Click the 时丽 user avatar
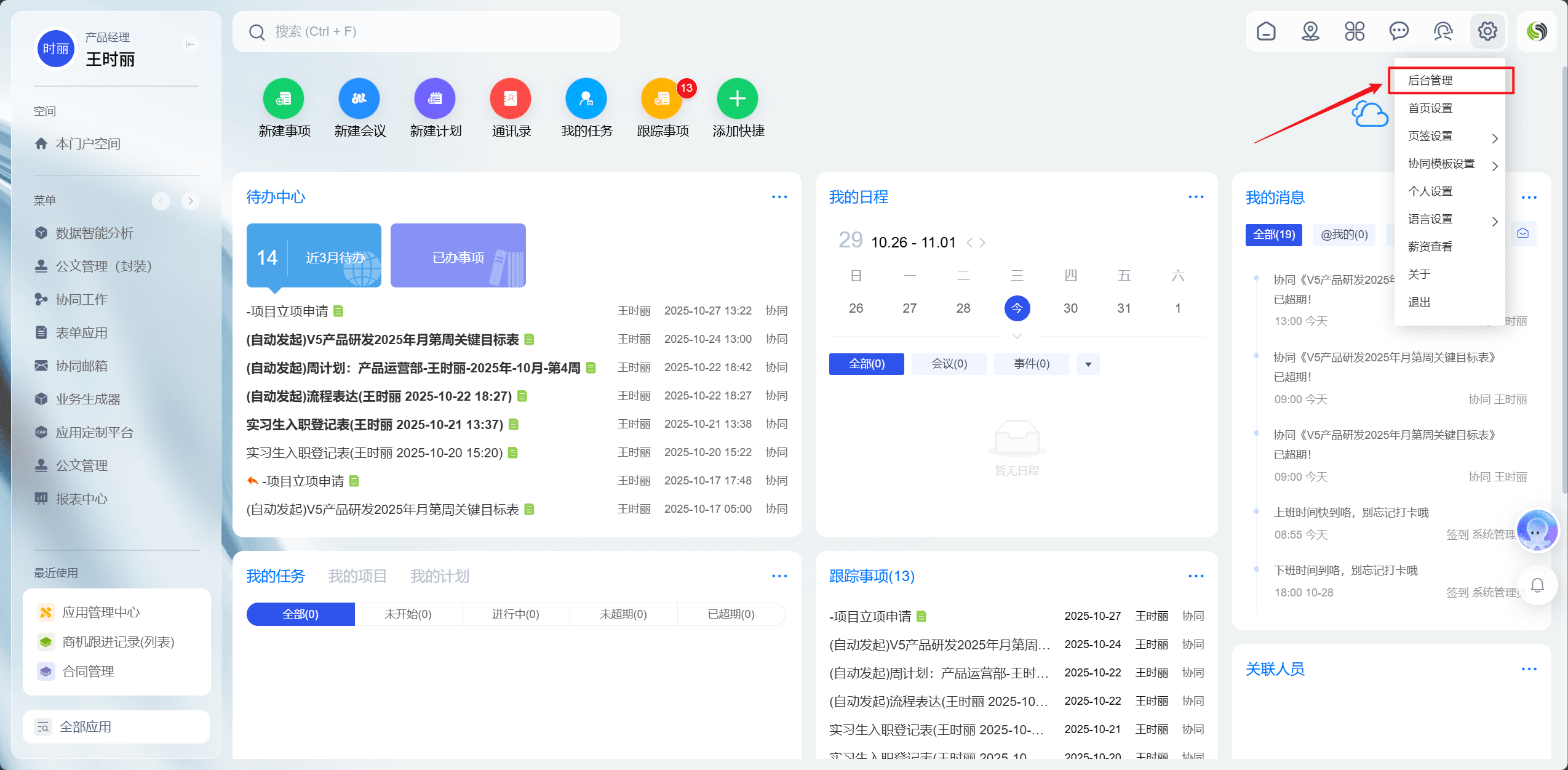Screen dimensions: 1568x770 [56, 49]
